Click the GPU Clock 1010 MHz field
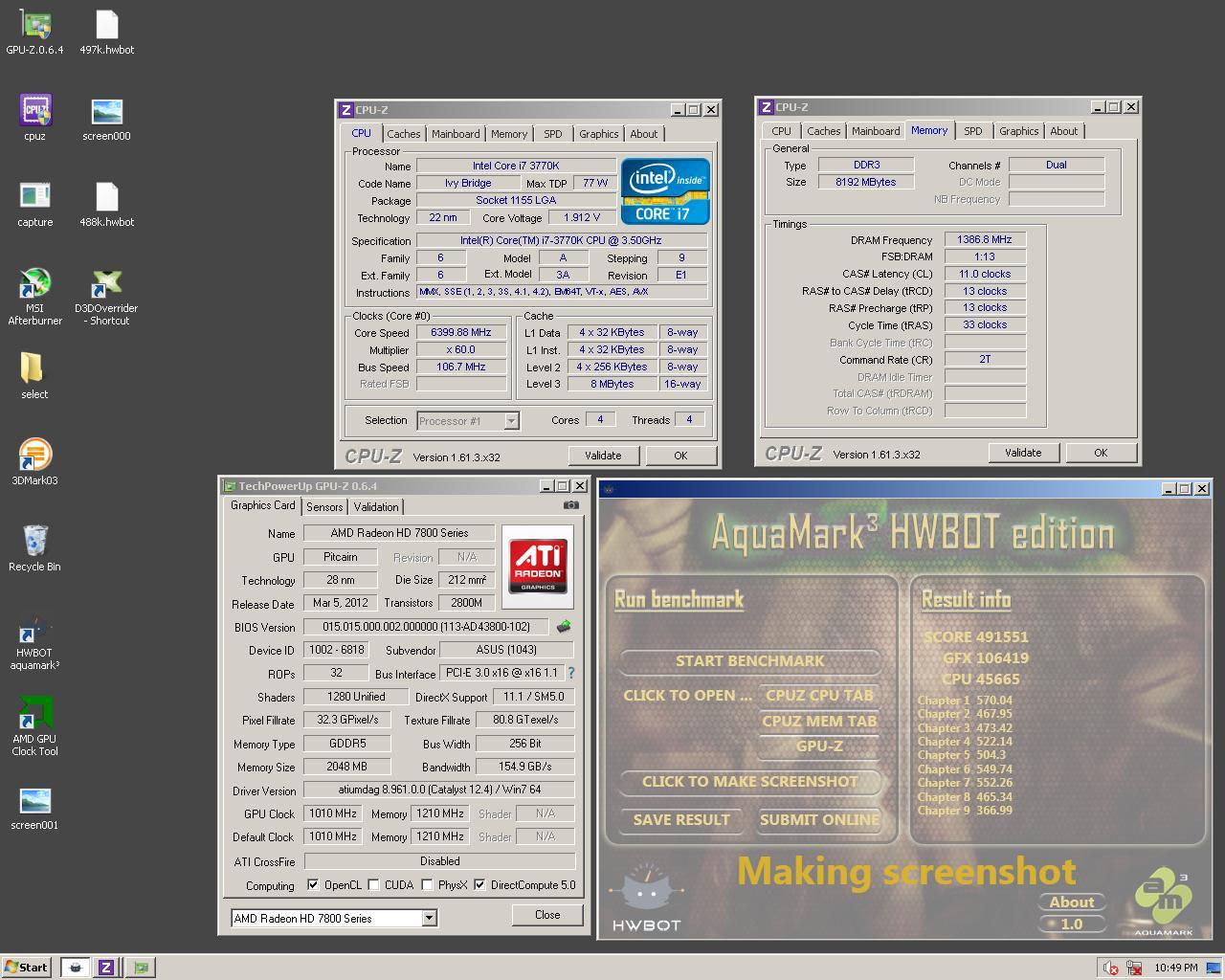 (332, 813)
